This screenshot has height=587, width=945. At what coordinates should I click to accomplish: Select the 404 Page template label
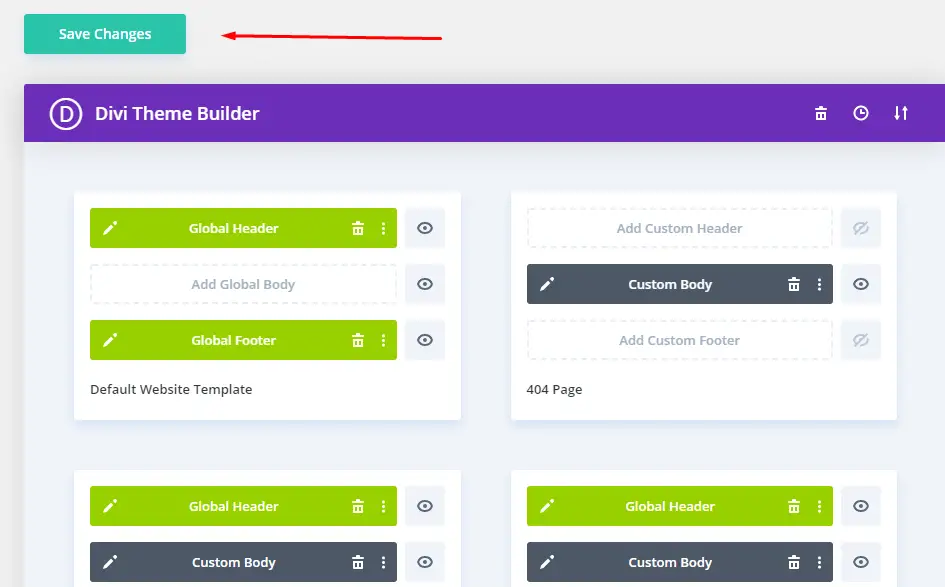554,389
